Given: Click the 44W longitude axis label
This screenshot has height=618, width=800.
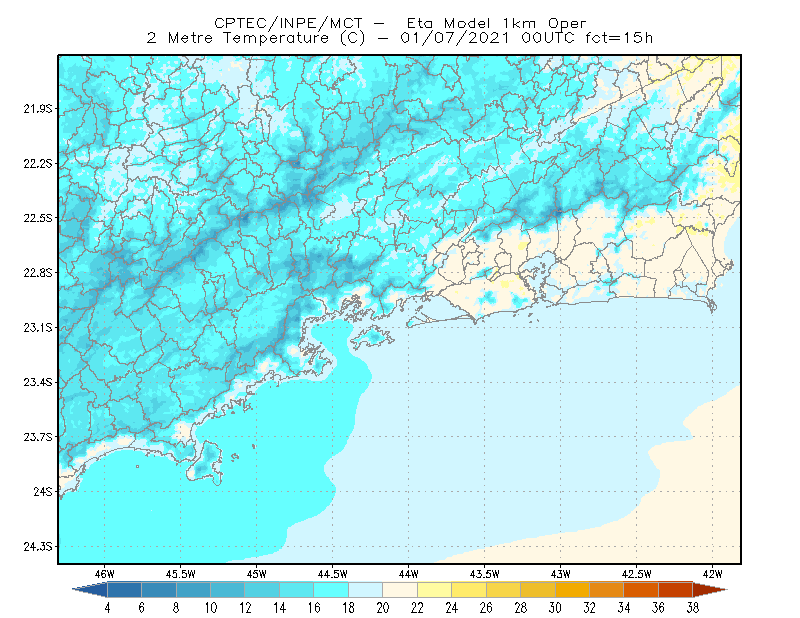Looking at the screenshot, I should coord(408,574).
